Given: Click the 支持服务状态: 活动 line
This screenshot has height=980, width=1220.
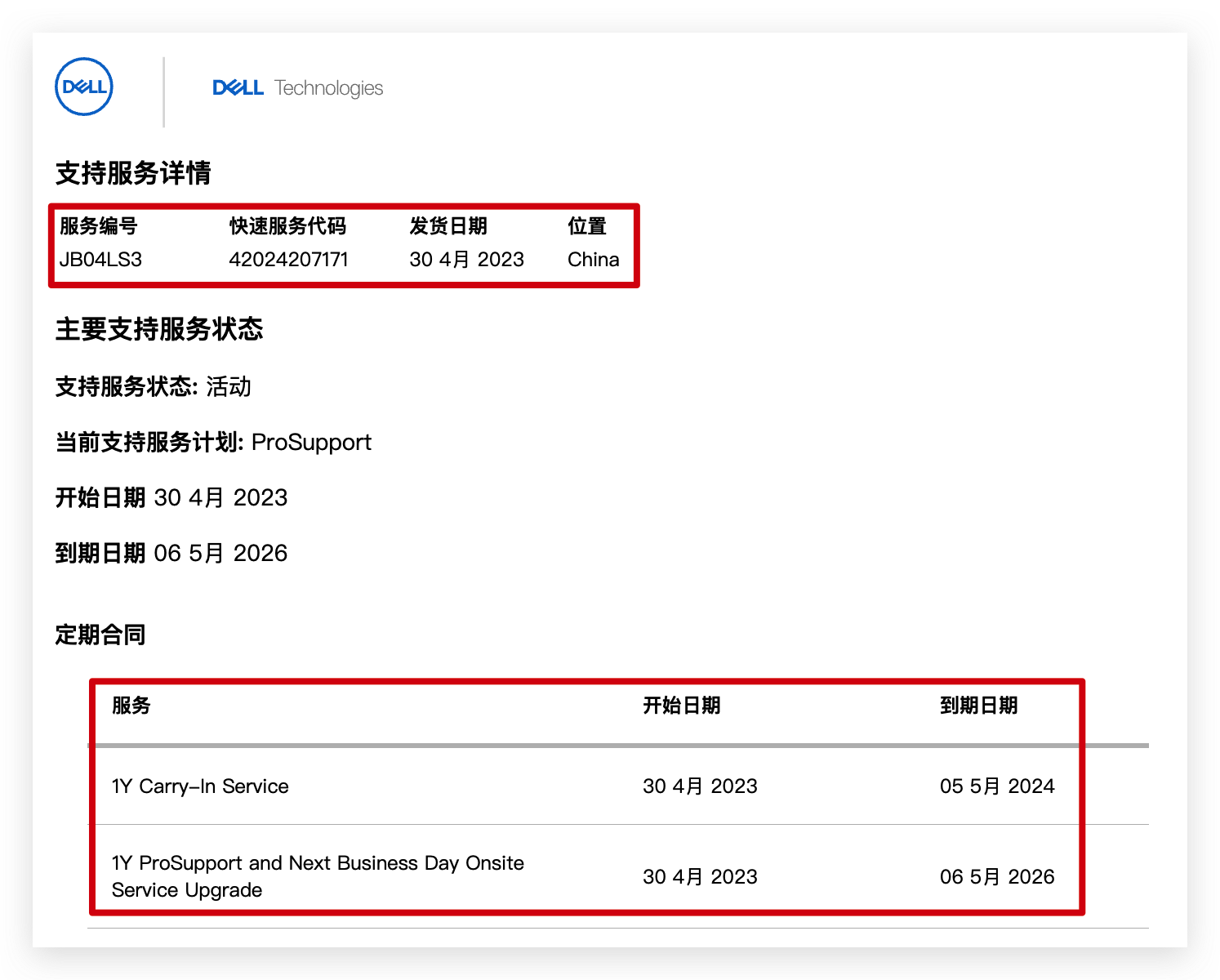Looking at the screenshot, I should 154,386.
